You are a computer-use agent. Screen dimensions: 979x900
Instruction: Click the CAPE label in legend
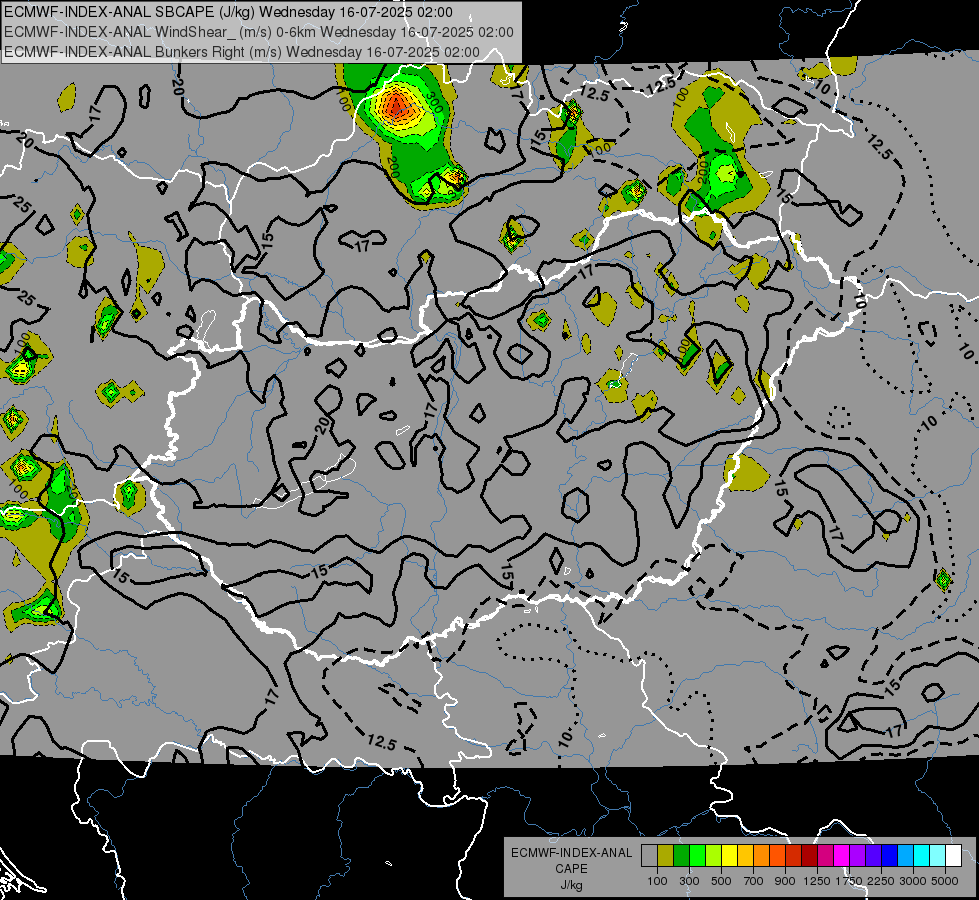tap(571, 868)
